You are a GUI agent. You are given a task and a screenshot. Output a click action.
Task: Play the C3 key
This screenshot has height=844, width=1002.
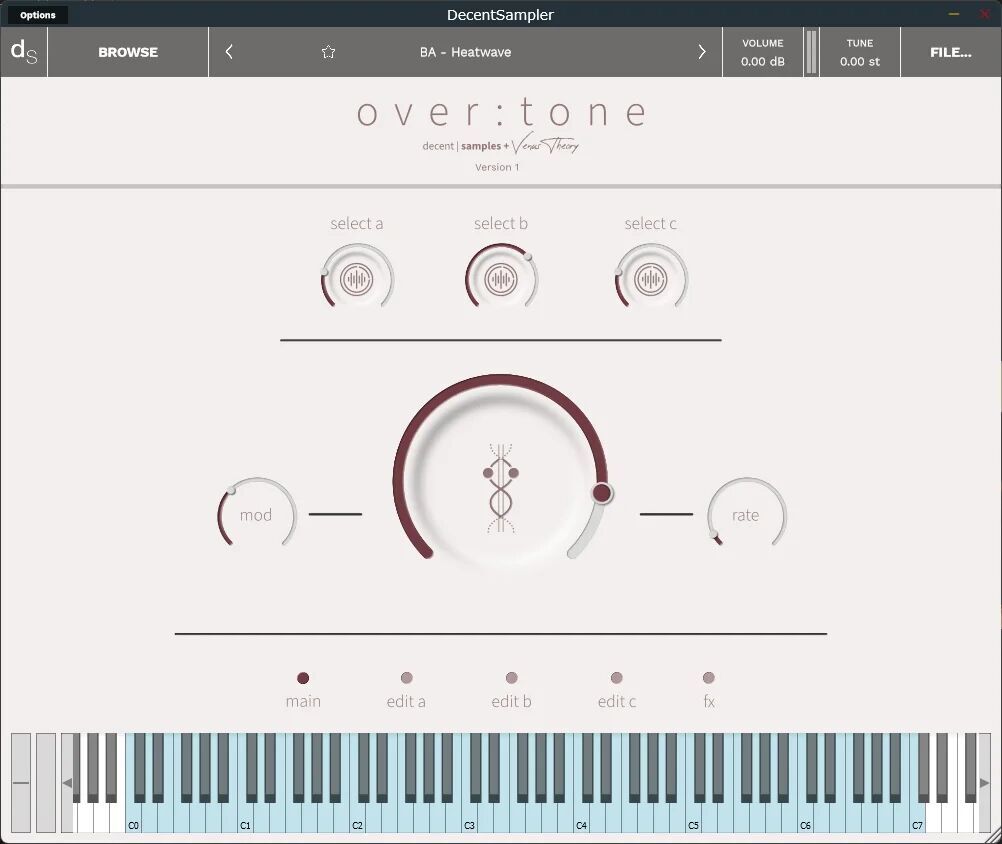click(x=469, y=818)
